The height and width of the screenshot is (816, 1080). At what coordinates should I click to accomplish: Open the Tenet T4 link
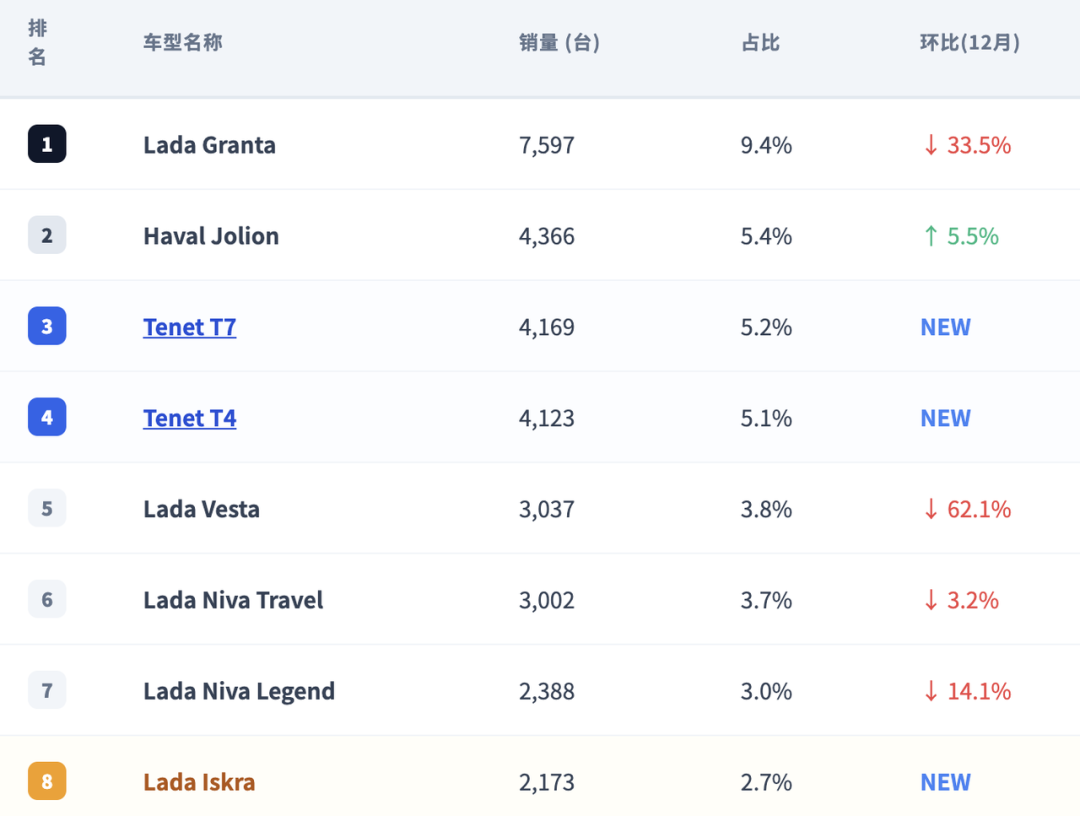[189, 418]
